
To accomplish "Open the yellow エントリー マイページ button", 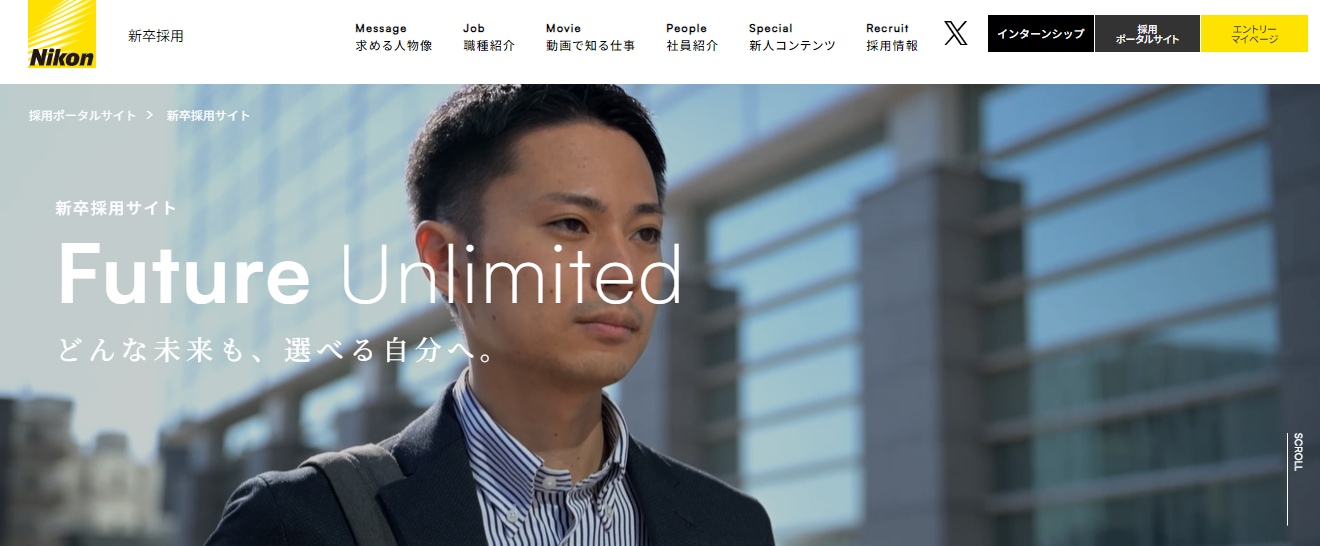I will point(1254,34).
